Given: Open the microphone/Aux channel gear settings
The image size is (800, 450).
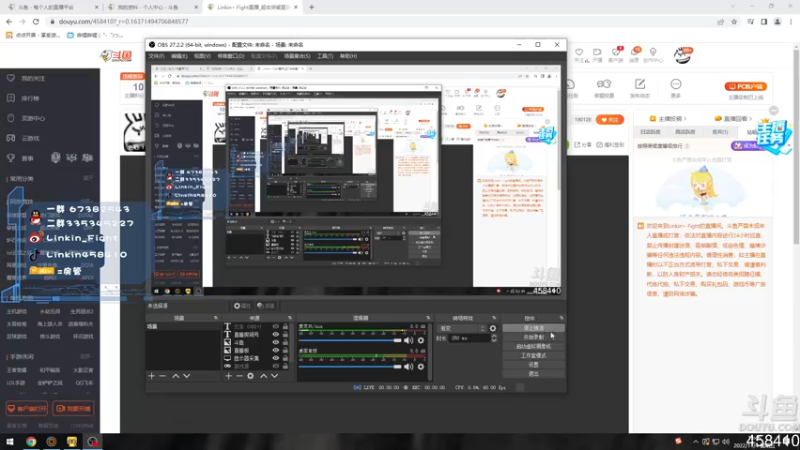Looking at the screenshot, I should coord(421,340).
